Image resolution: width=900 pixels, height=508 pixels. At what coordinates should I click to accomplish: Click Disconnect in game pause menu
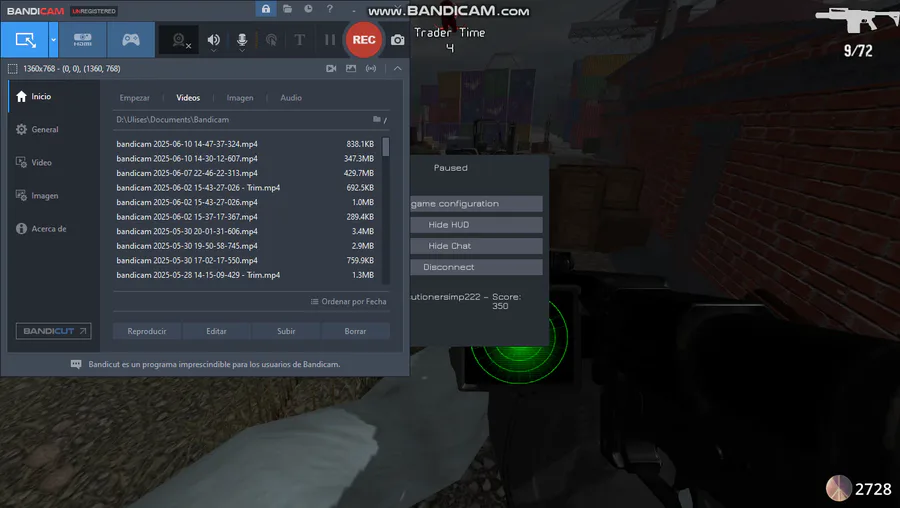point(476,267)
